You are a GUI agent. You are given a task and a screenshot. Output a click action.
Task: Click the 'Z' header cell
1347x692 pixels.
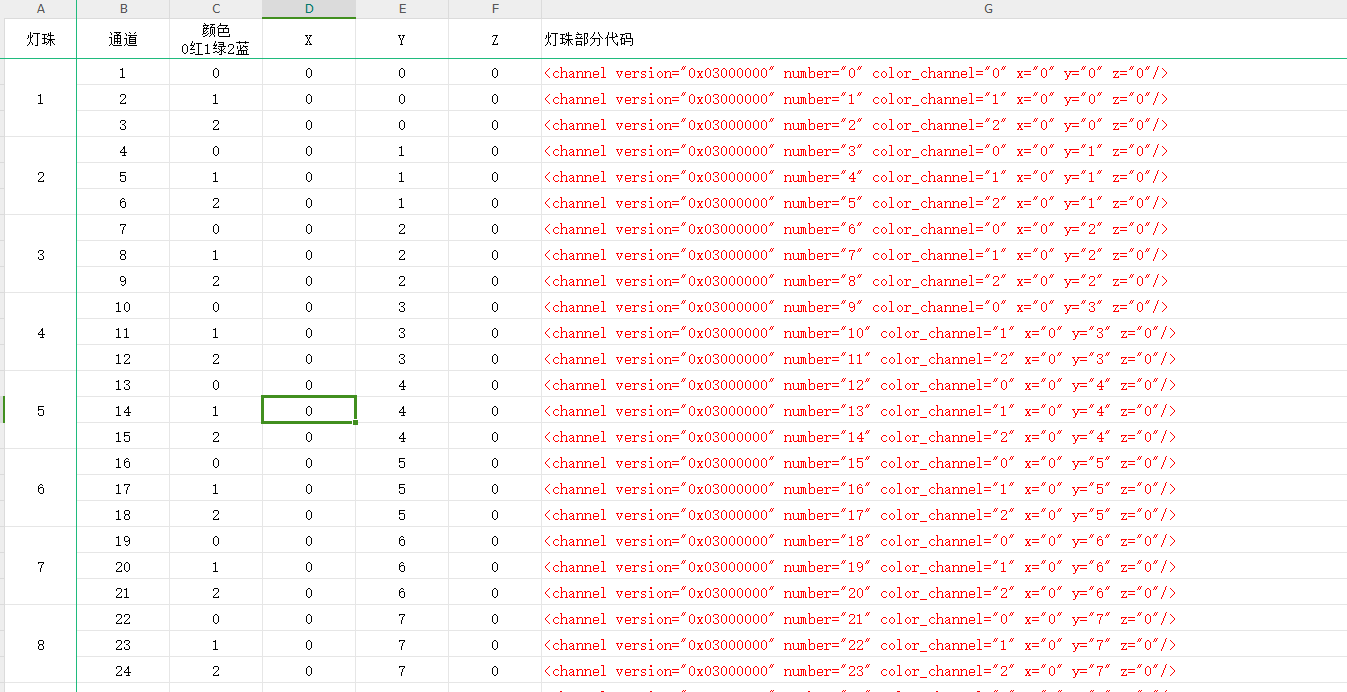(495, 39)
